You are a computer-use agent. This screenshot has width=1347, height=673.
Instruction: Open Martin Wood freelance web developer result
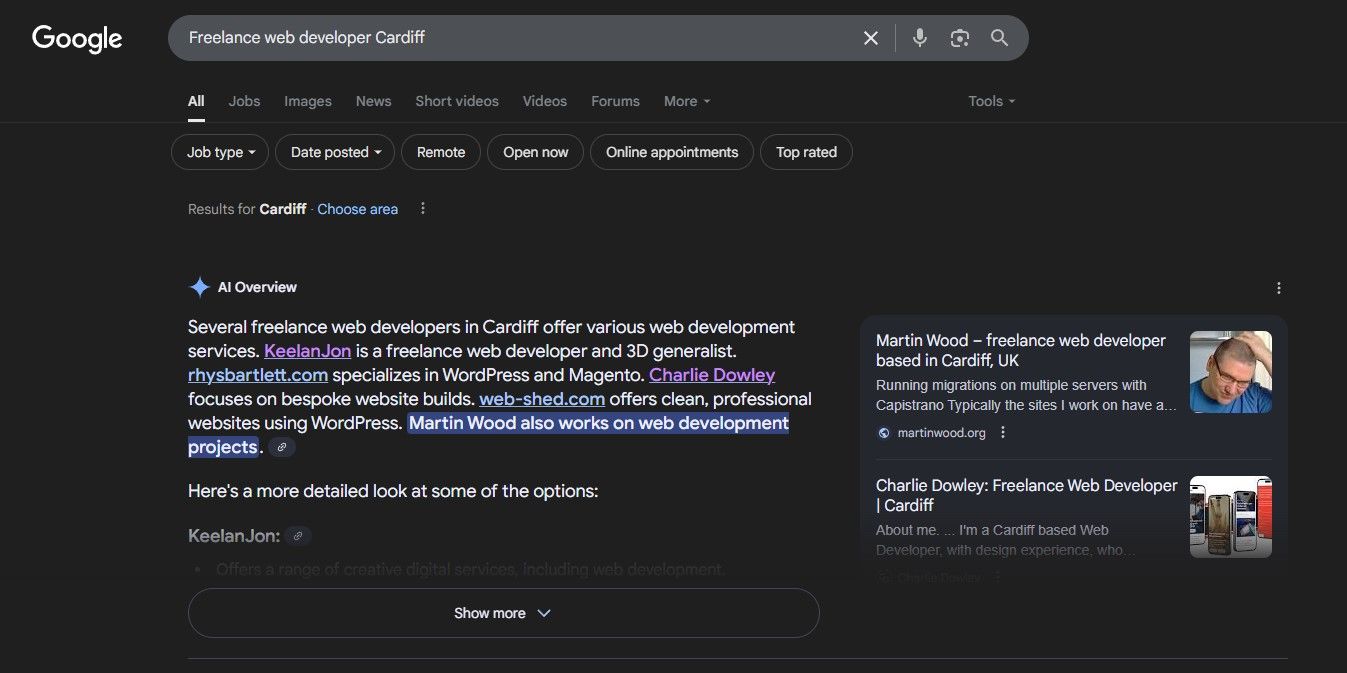pyautogui.click(x=1021, y=350)
